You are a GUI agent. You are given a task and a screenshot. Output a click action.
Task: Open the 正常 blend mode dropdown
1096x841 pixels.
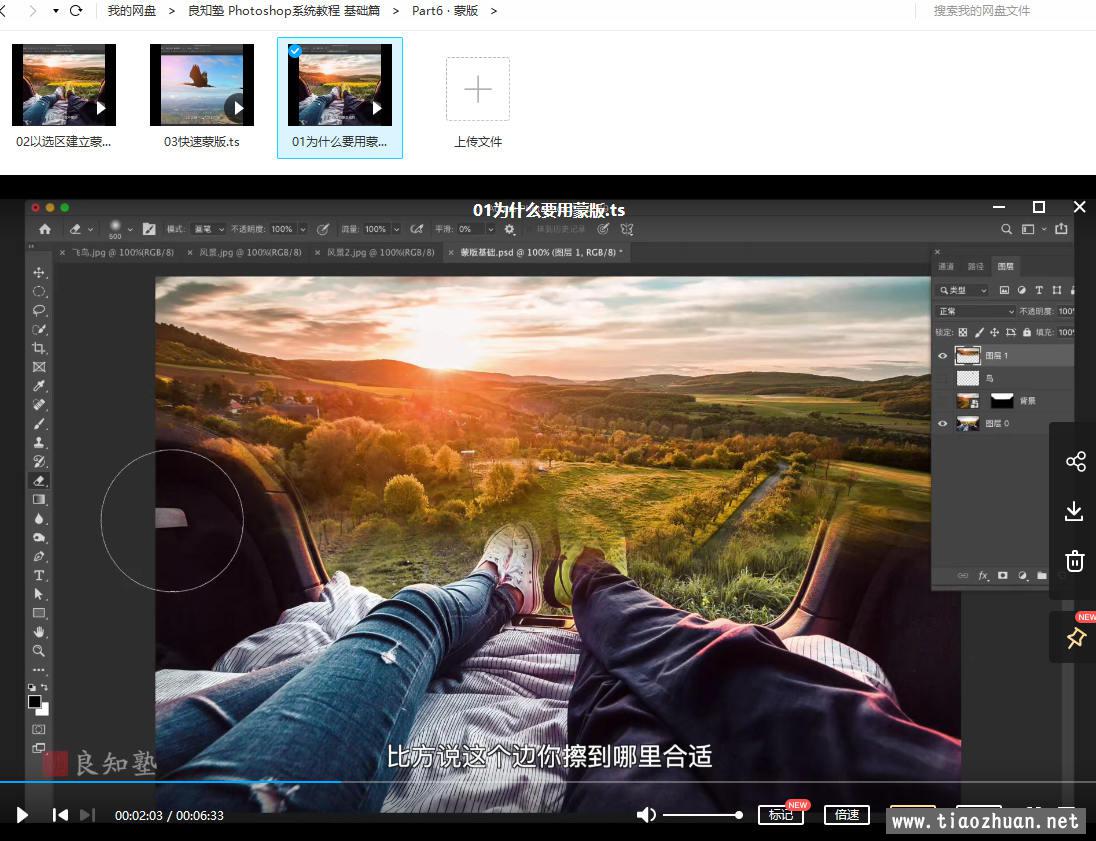(x=975, y=311)
